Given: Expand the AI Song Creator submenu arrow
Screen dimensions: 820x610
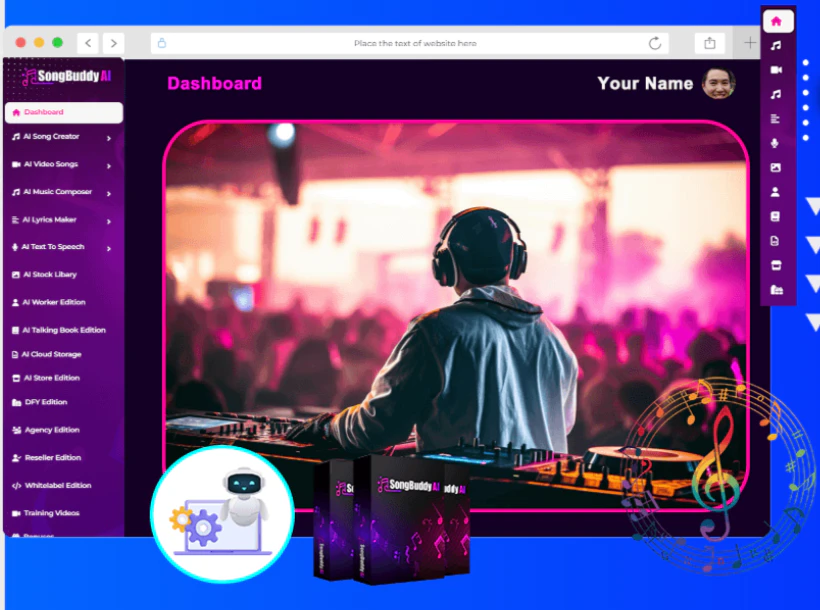Looking at the screenshot, I should point(109,138).
